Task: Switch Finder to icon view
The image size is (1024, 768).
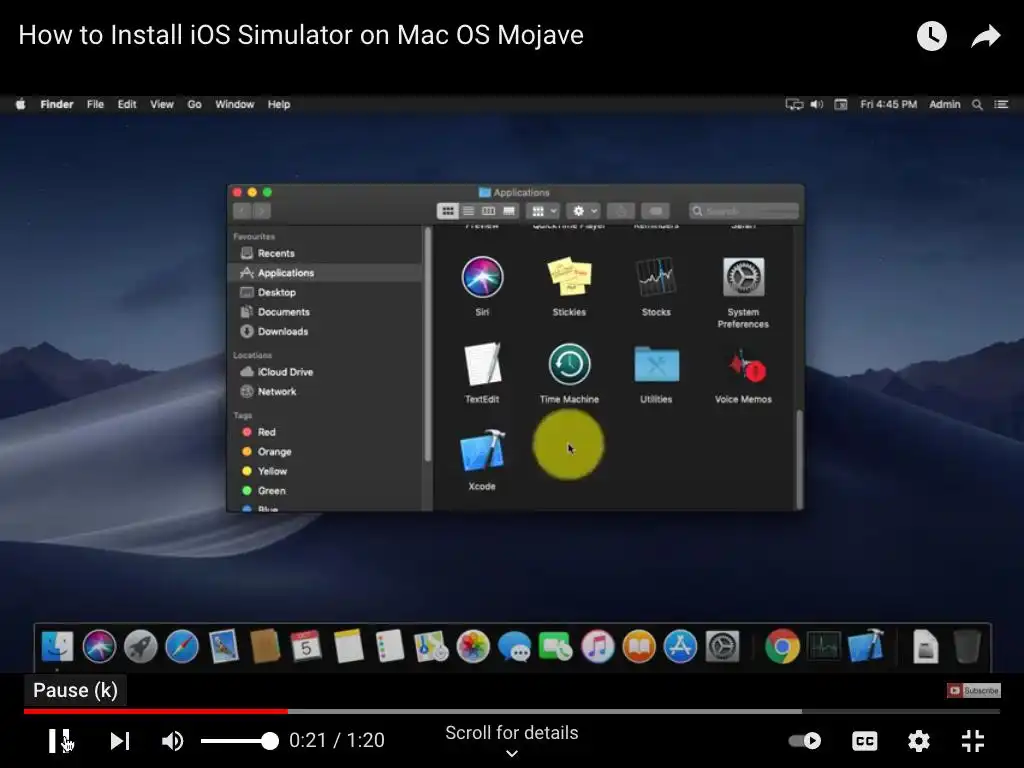Action: (448, 211)
